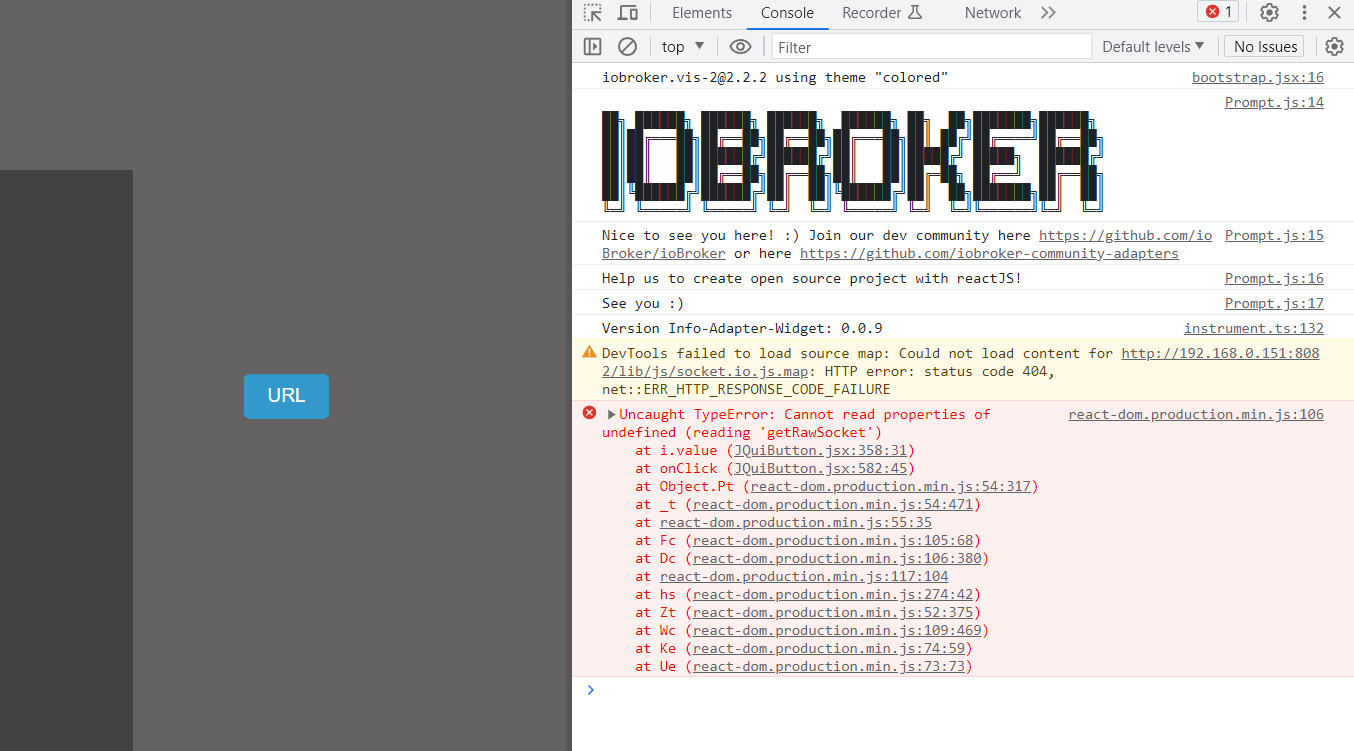Close the DevTools panel
The image size is (1354, 751).
click(x=1334, y=13)
